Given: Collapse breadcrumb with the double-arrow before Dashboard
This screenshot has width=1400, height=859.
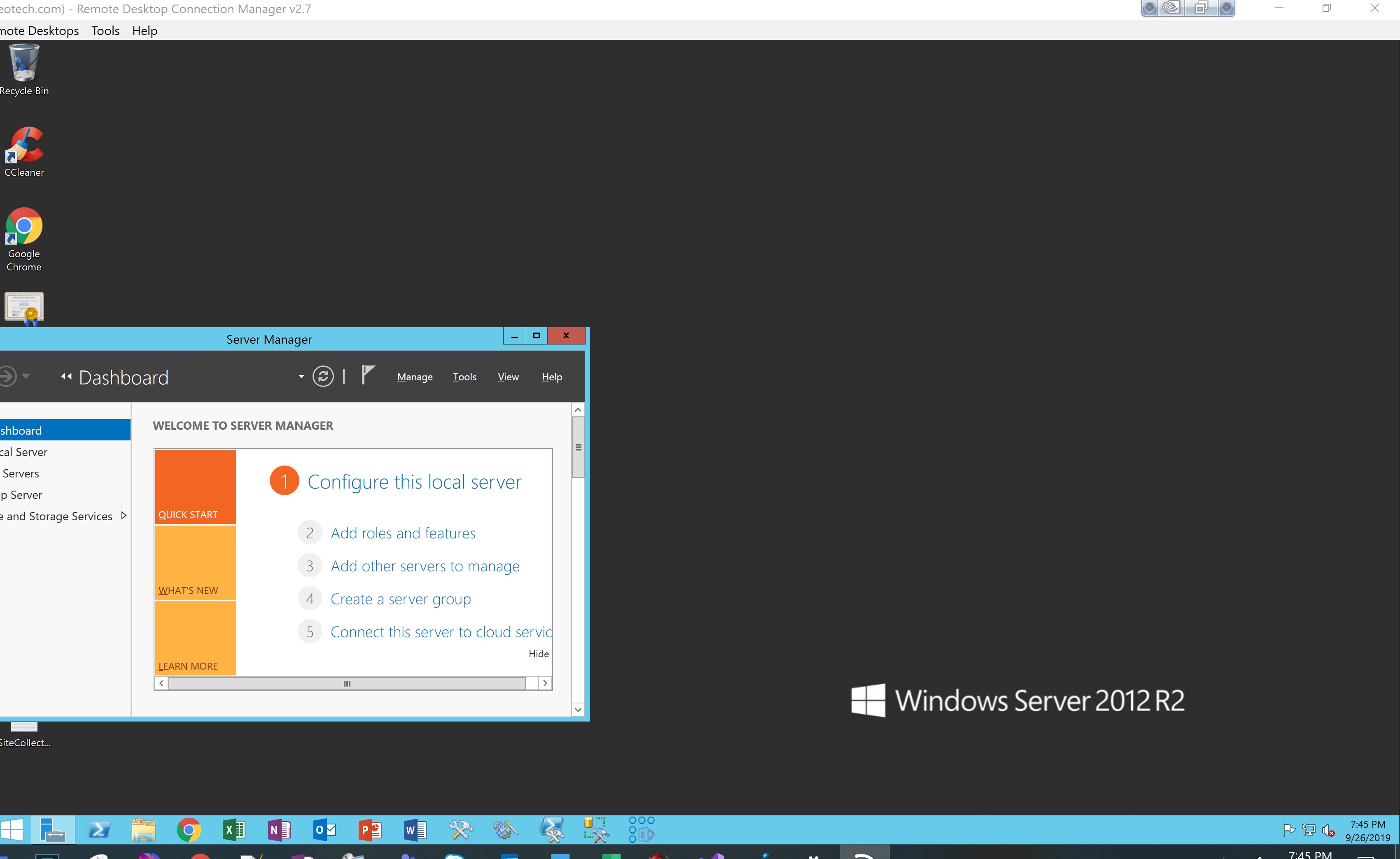Looking at the screenshot, I should [66, 376].
